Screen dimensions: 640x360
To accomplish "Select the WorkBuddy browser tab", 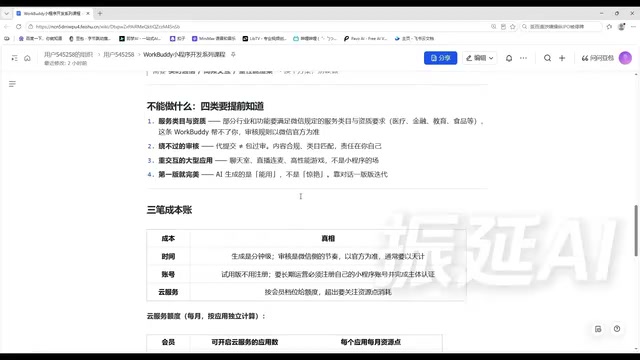I will [52, 13].
